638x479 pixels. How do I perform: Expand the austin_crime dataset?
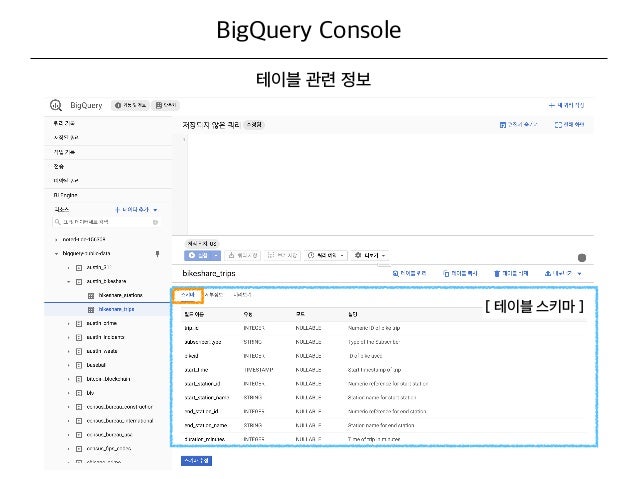(68, 324)
